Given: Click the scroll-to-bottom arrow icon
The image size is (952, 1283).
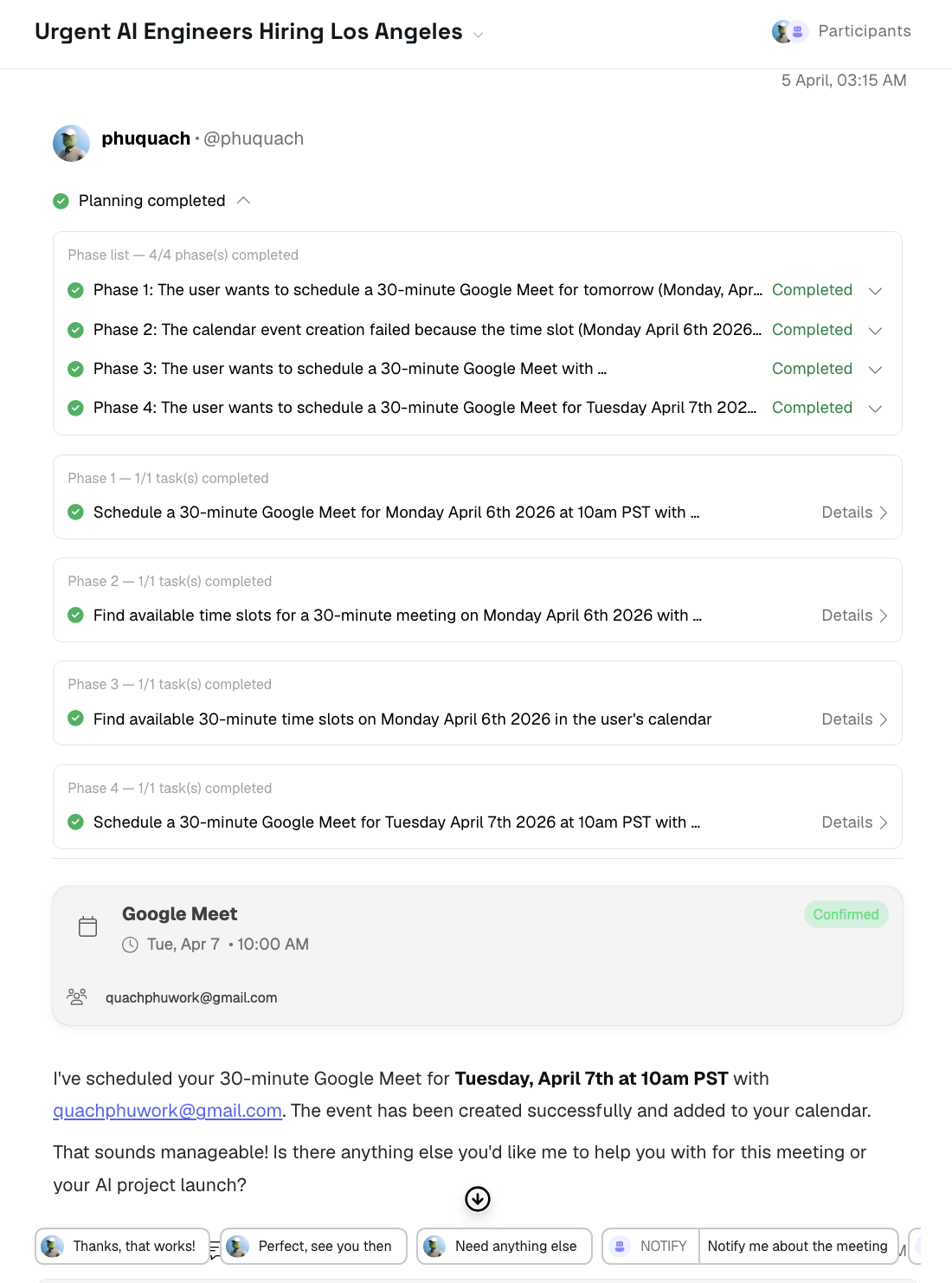Looking at the screenshot, I should click(x=478, y=1199).
